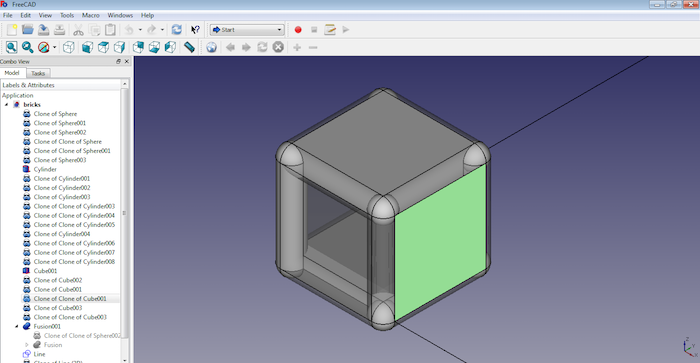The image size is (700, 363).
Task: Set axonometric view with wireframe cube icon
Action: coord(68,47)
